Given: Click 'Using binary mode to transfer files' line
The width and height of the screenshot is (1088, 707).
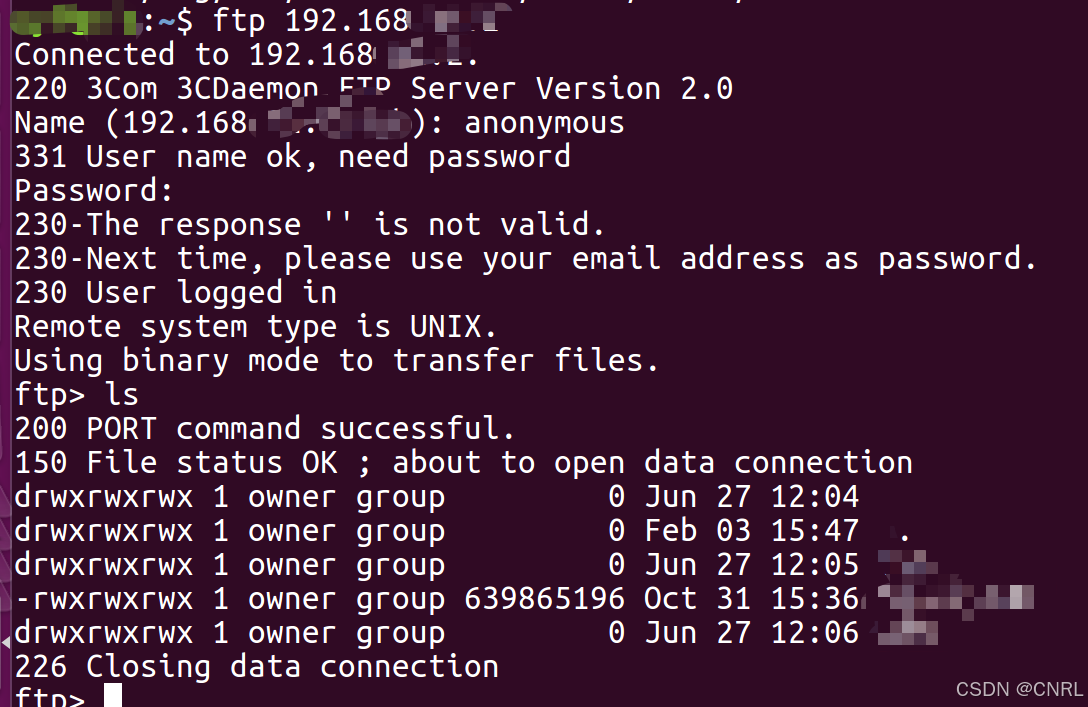Looking at the screenshot, I should tap(336, 361).
